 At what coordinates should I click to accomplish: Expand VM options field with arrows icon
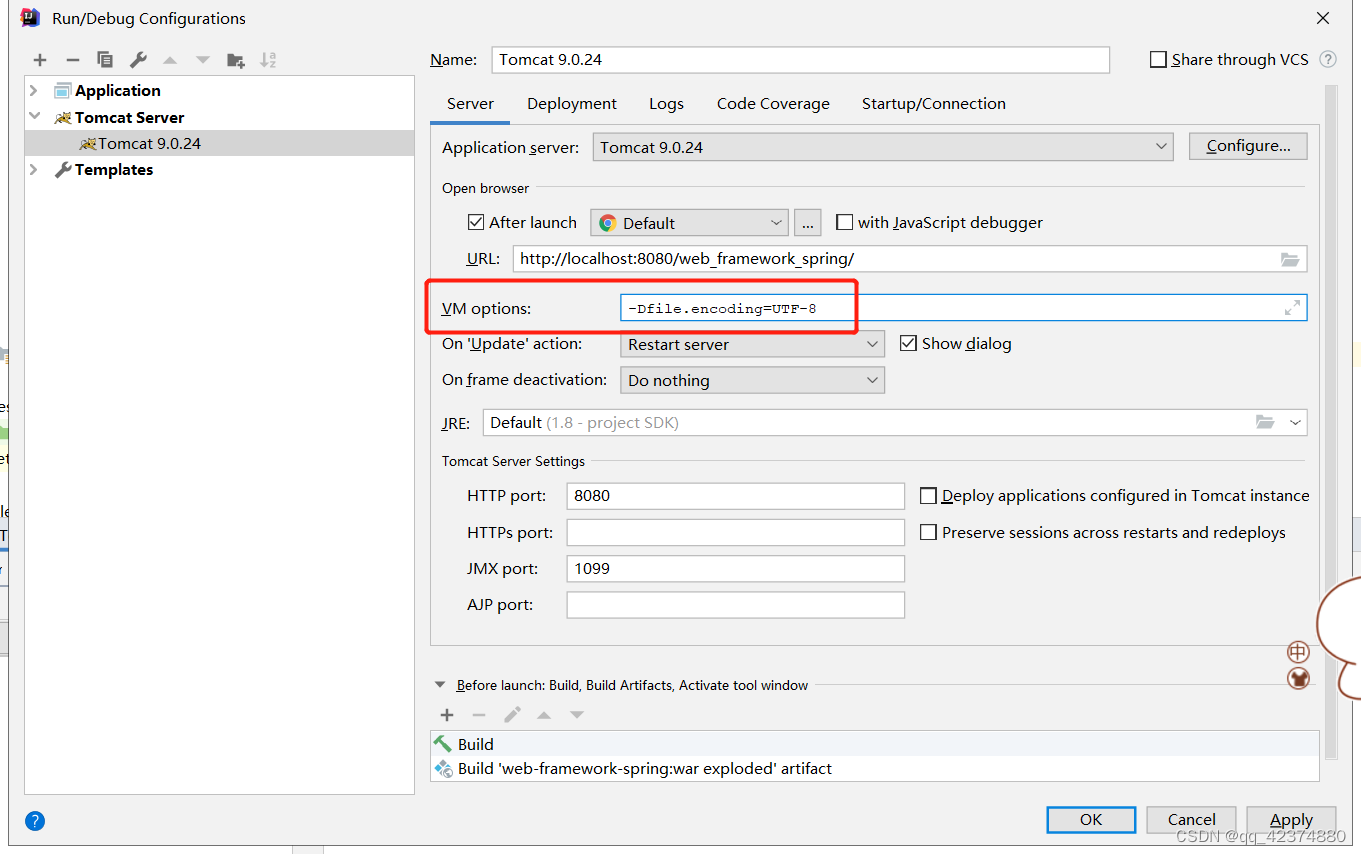pyautogui.click(x=1292, y=308)
